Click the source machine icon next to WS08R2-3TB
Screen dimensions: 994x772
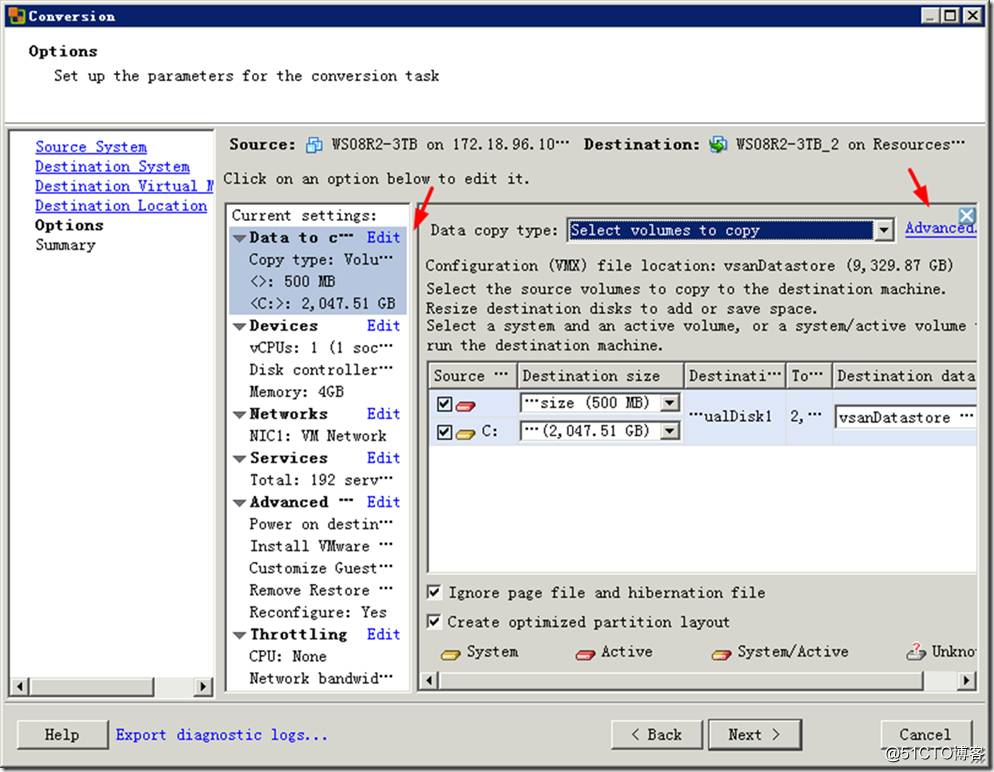click(314, 145)
